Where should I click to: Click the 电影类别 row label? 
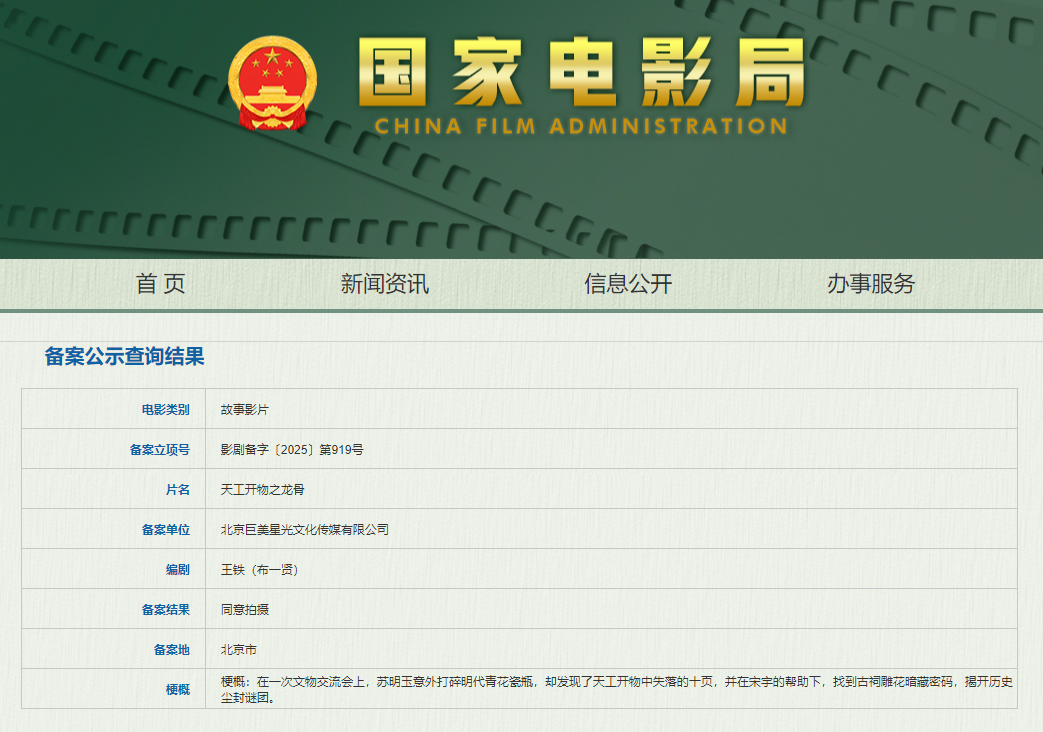point(165,410)
